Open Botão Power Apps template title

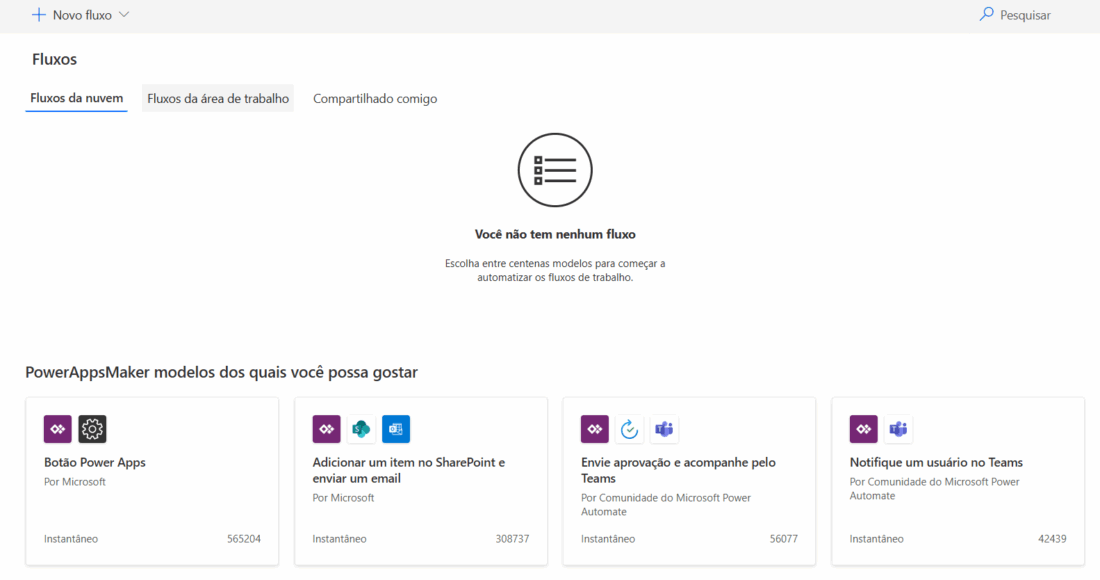[95, 462]
